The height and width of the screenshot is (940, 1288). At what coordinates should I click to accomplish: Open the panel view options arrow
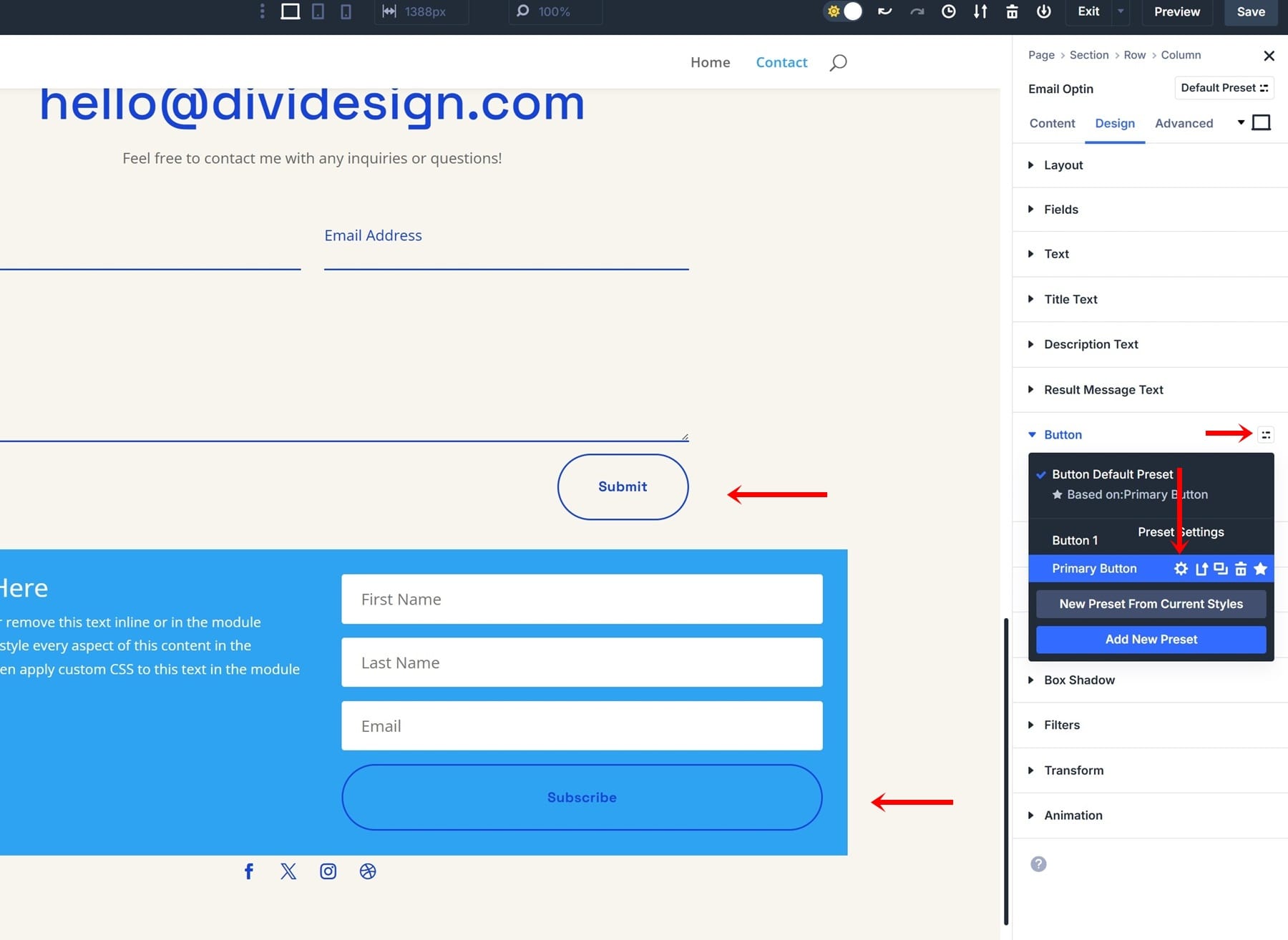click(x=1241, y=122)
